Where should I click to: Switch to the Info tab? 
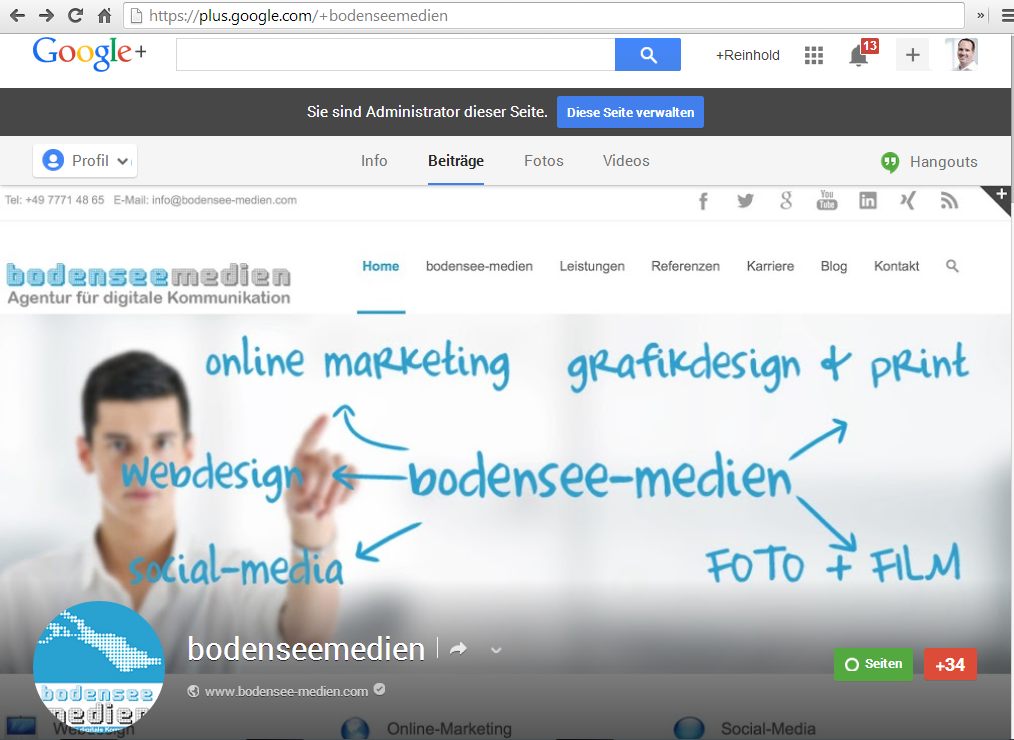point(374,160)
